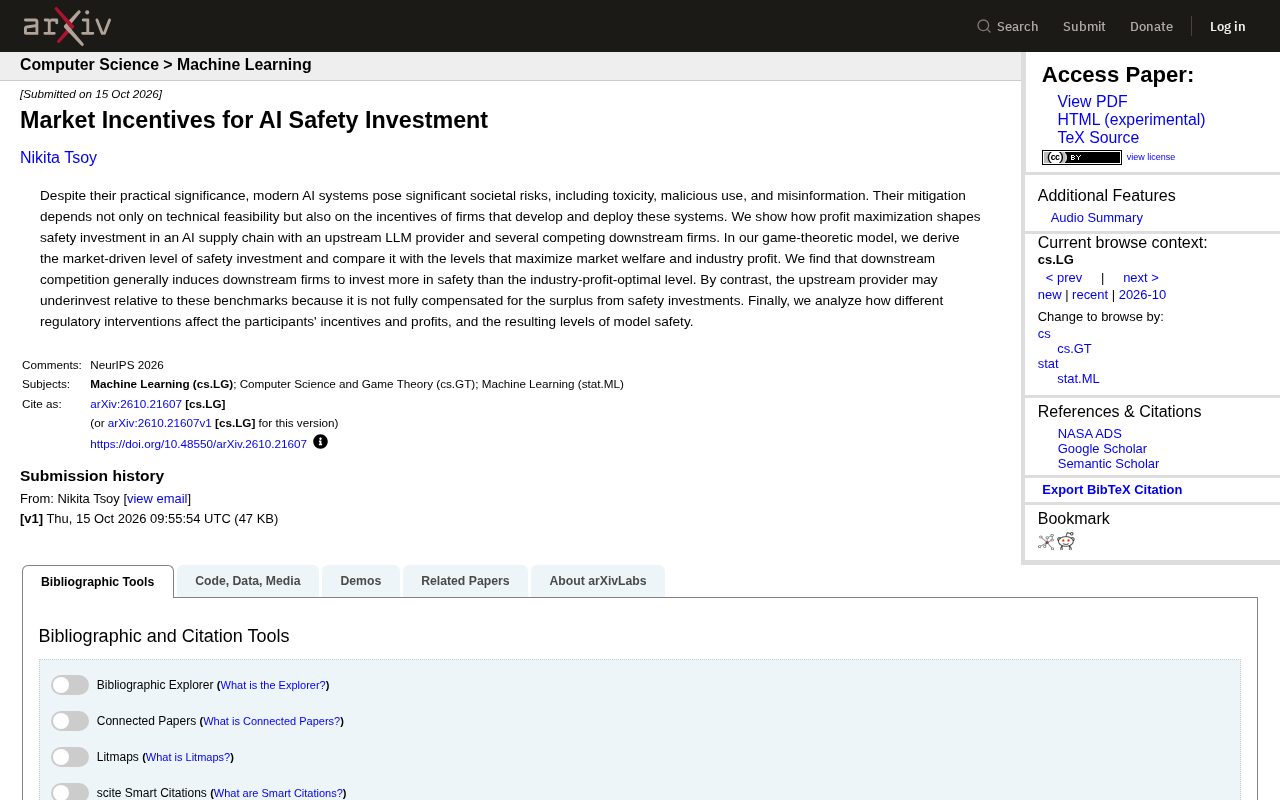
Task: Open the Search magnifier icon
Action: (x=984, y=27)
